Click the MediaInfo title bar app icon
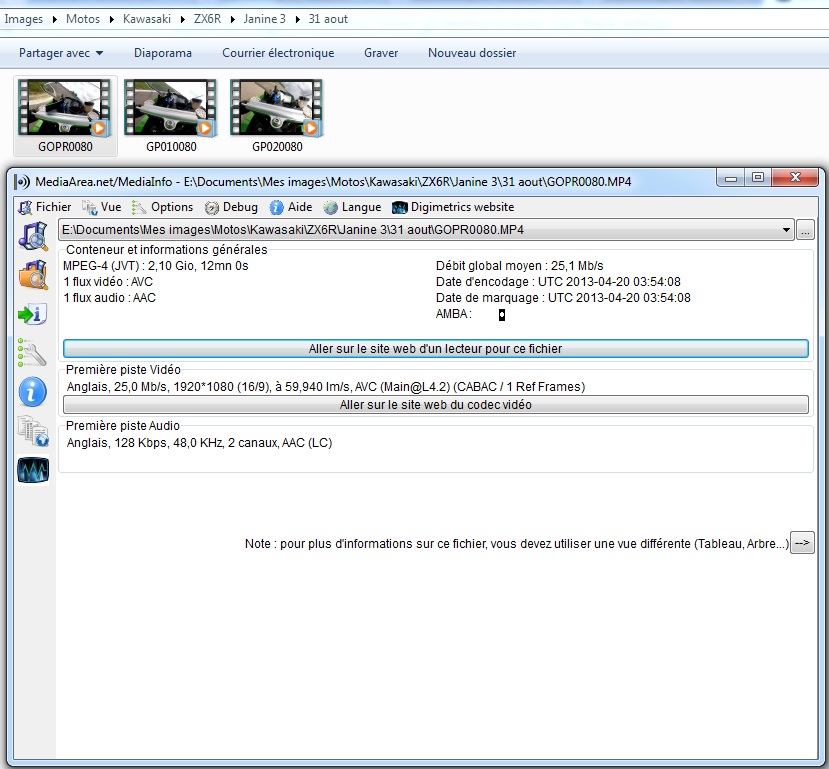Image resolution: width=829 pixels, height=769 pixels. (22, 181)
